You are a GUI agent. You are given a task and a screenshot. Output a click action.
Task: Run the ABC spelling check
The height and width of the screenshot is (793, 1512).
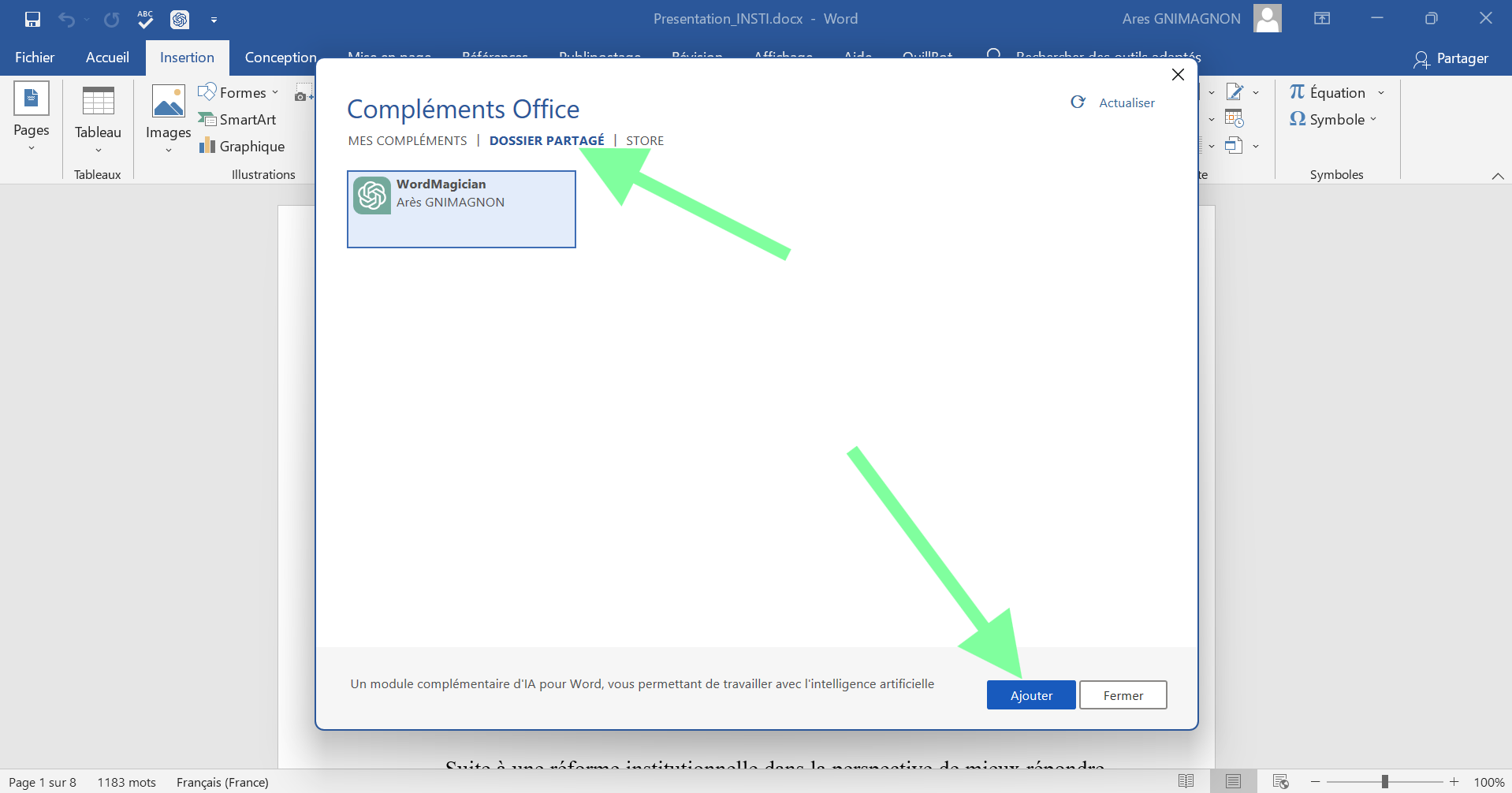point(145,19)
